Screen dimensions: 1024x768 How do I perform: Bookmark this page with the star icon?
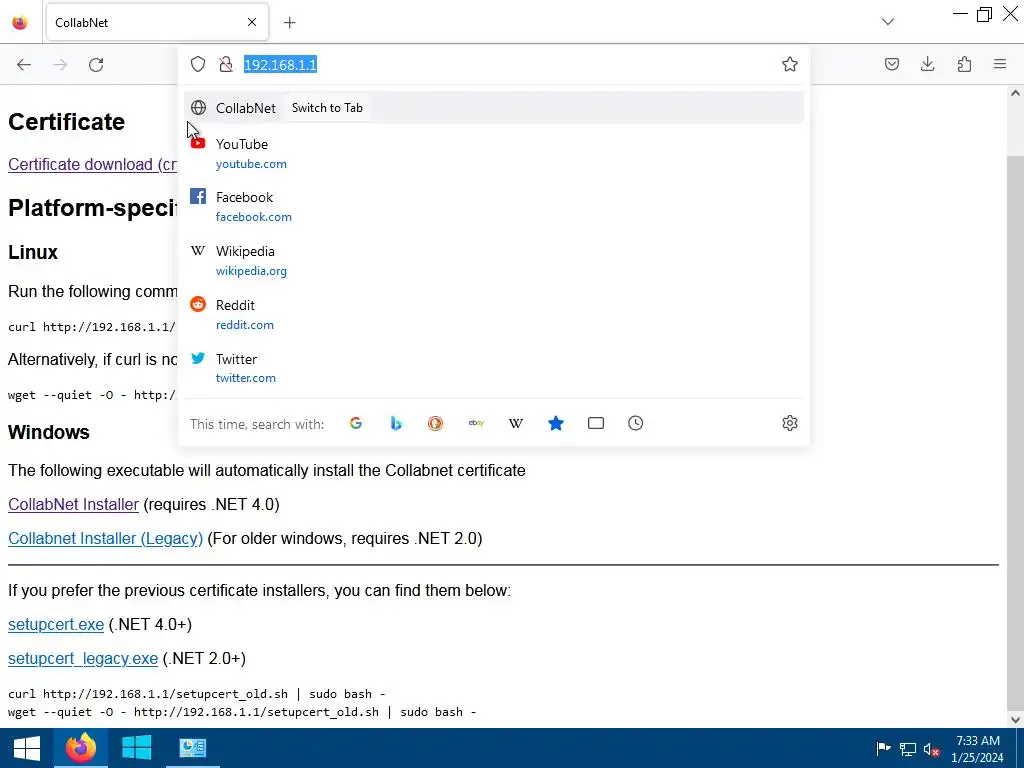[790, 64]
